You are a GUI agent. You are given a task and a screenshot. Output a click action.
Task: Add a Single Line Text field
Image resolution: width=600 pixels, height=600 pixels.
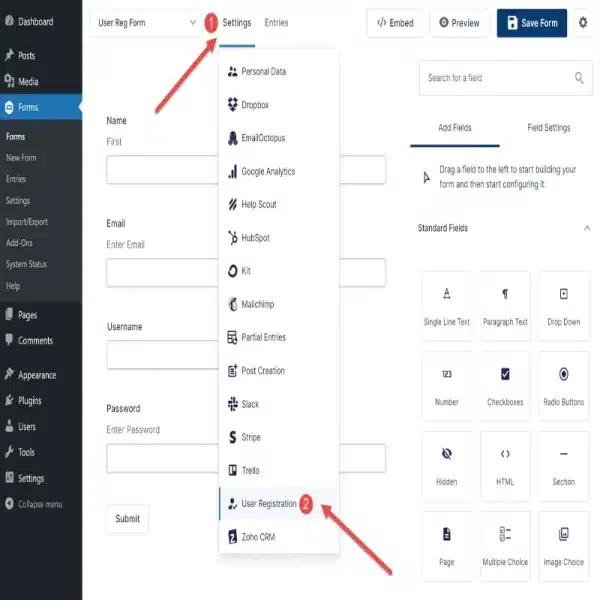pyautogui.click(x=447, y=306)
